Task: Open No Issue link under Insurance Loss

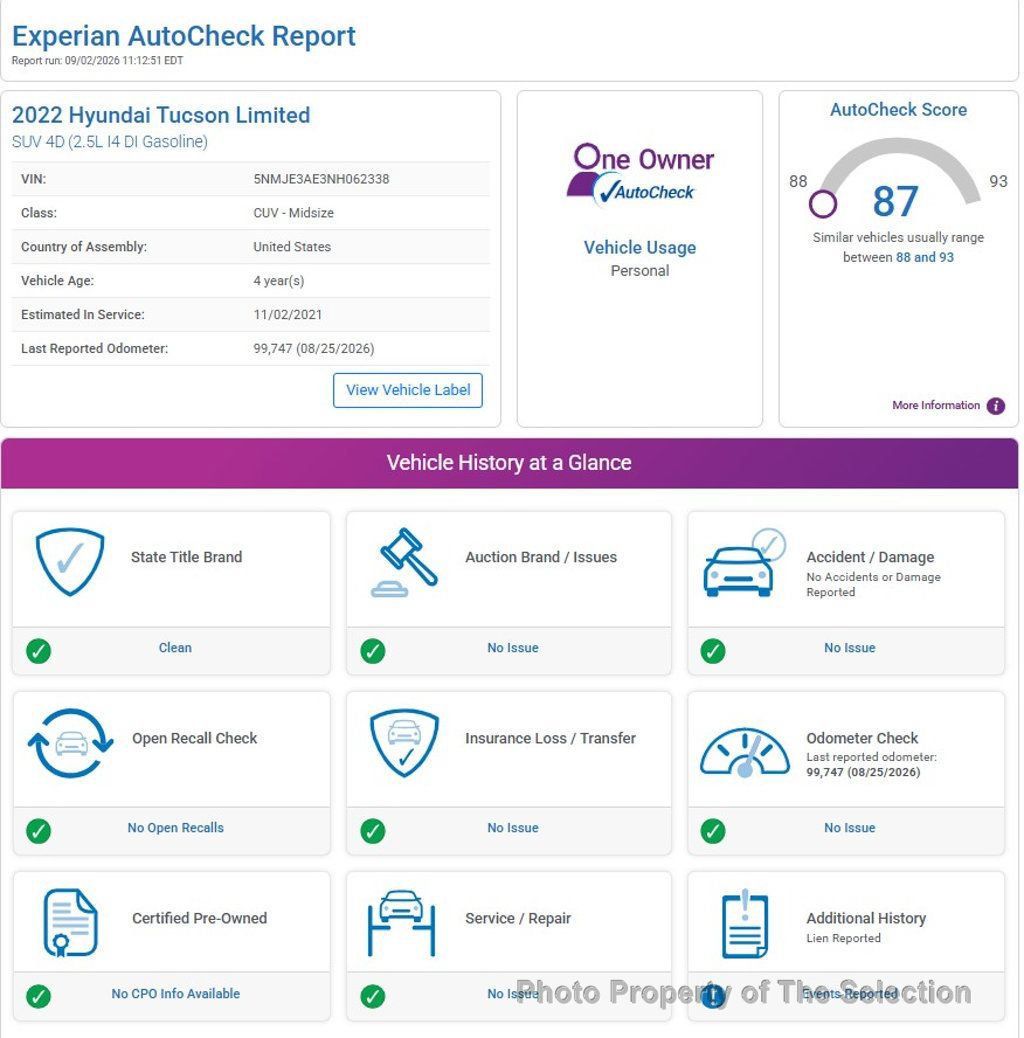Action: coord(513,827)
